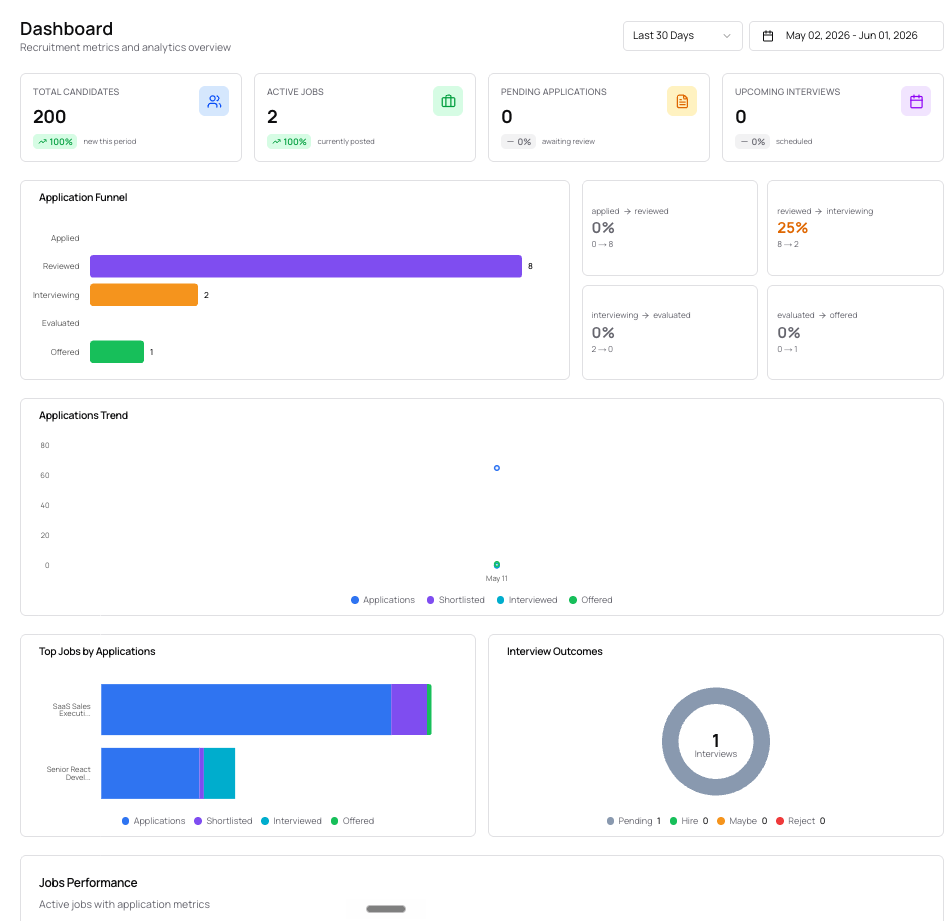Viewport: 949px width, 921px height.
Task: Open the May 02 - Jun 01 date picker
Action: 846,36
